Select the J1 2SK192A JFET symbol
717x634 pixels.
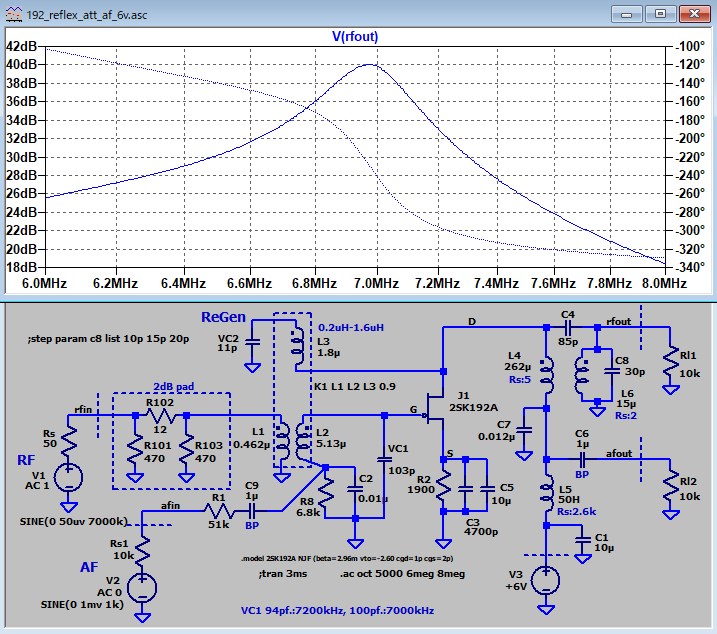pos(434,407)
